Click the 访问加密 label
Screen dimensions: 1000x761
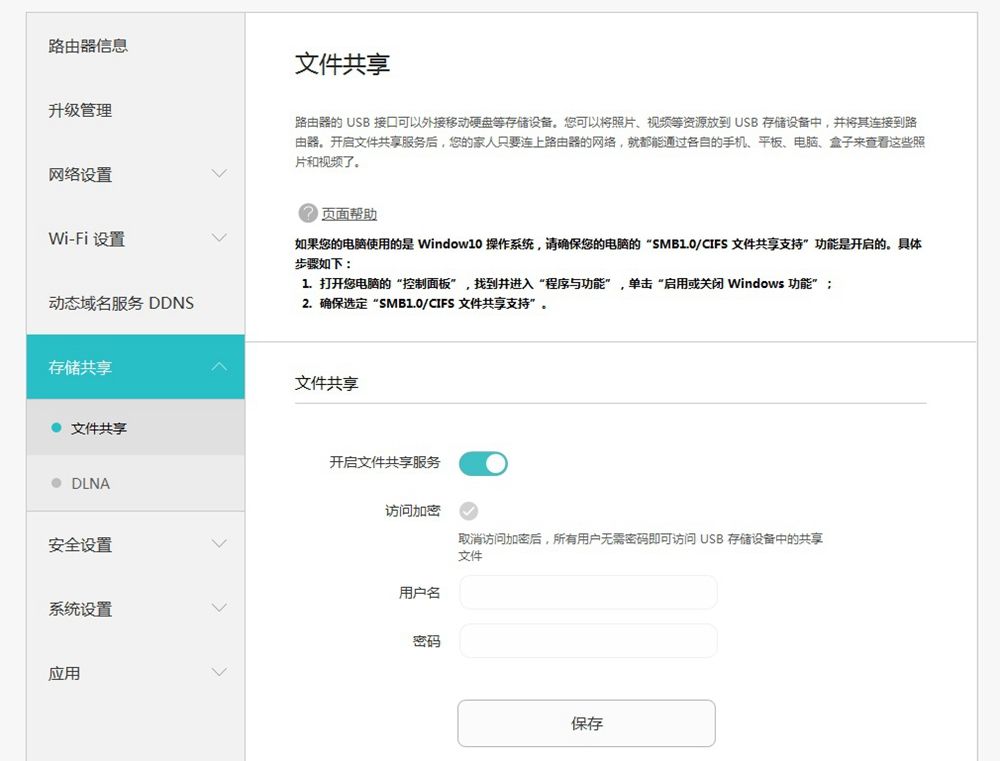pos(413,510)
